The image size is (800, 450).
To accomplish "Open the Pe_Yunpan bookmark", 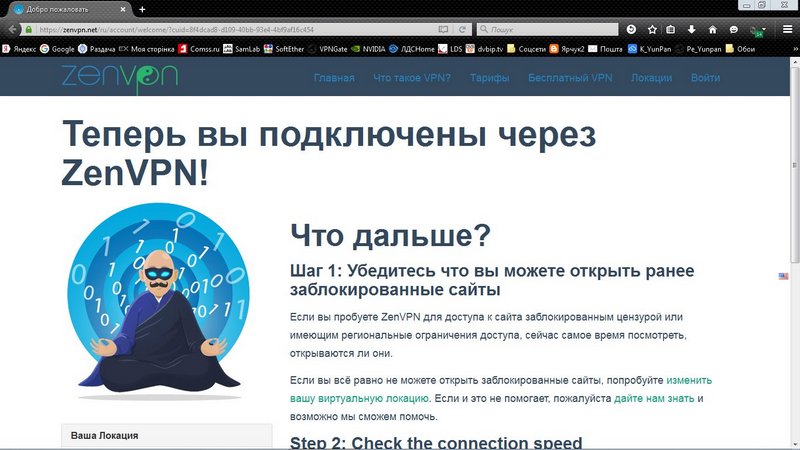I will pyautogui.click(x=698, y=49).
